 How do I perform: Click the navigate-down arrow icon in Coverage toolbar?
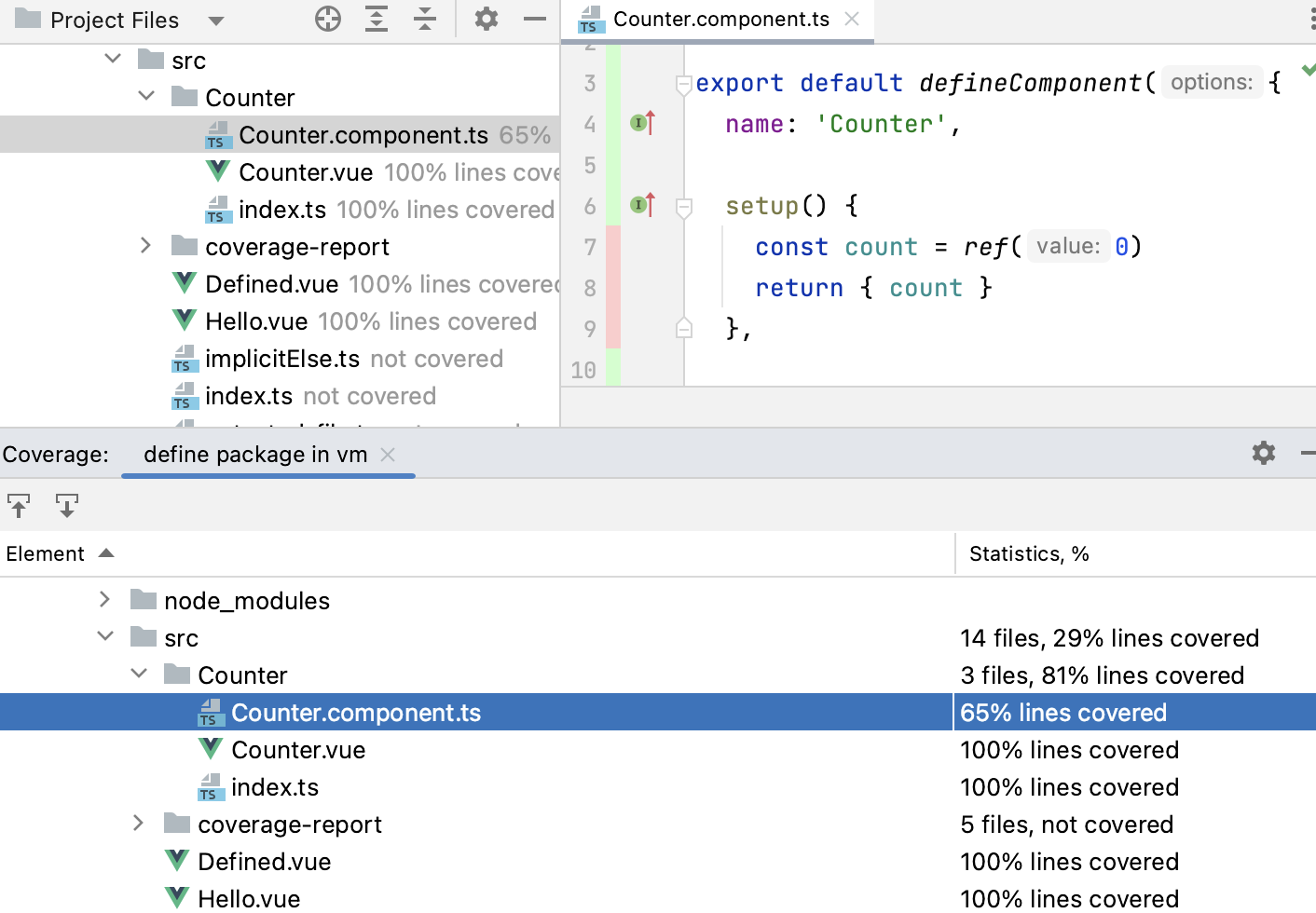67,506
